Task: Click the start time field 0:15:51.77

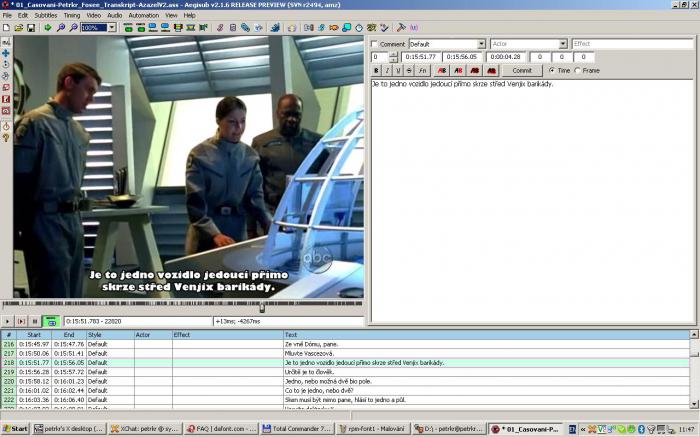Action: [421, 57]
